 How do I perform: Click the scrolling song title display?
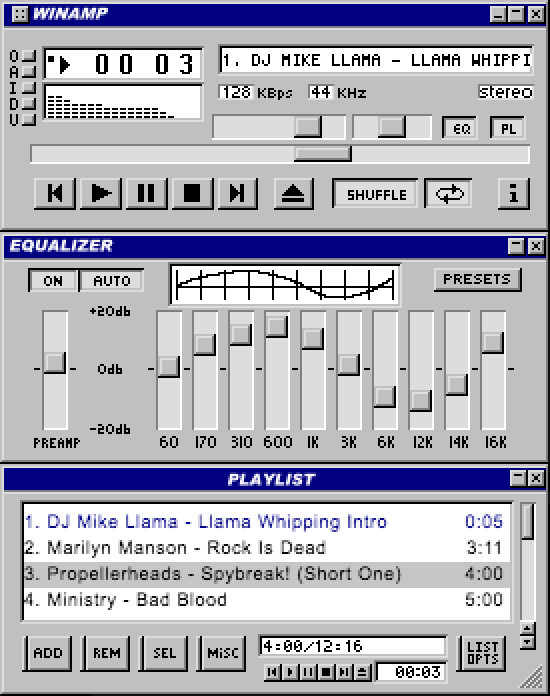click(x=376, y=59)
